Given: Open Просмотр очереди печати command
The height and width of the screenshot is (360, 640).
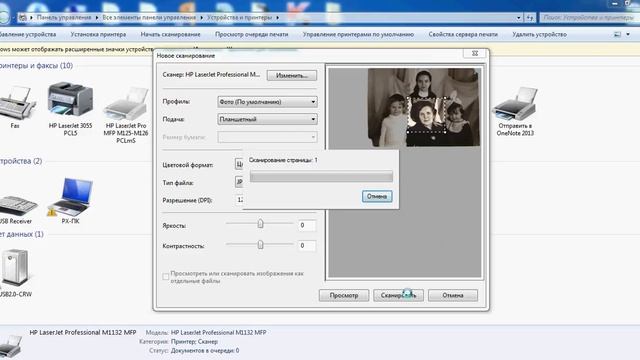Looking at the screenshot, I should (251, 35).
